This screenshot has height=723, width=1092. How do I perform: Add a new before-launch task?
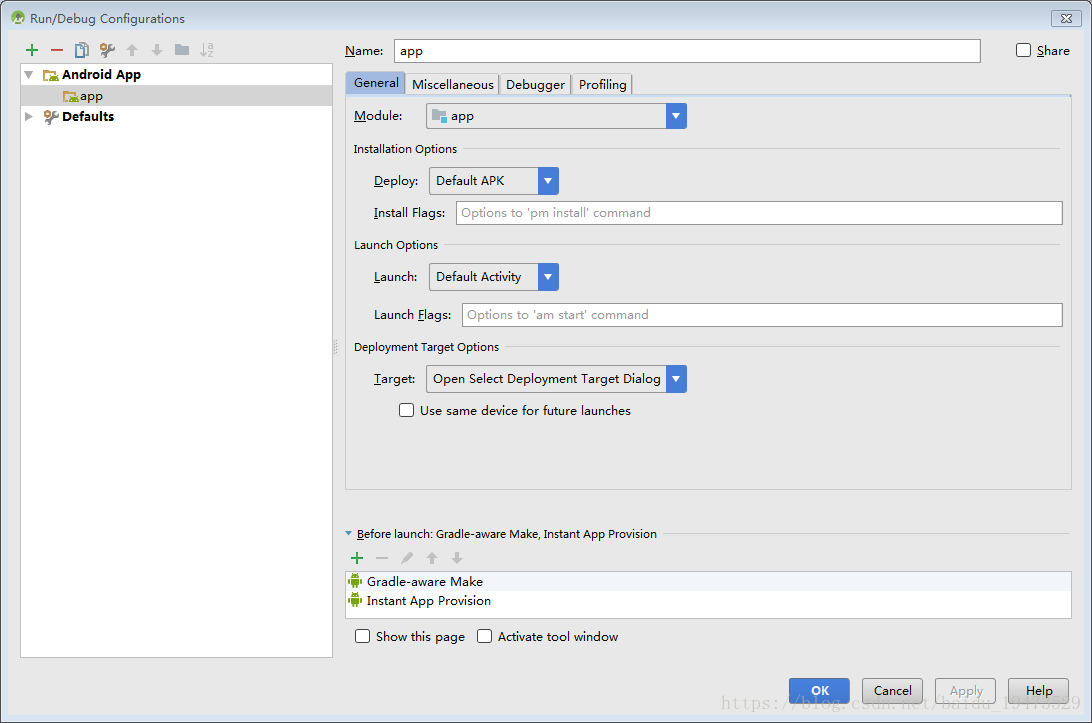[x=357, y=558]
